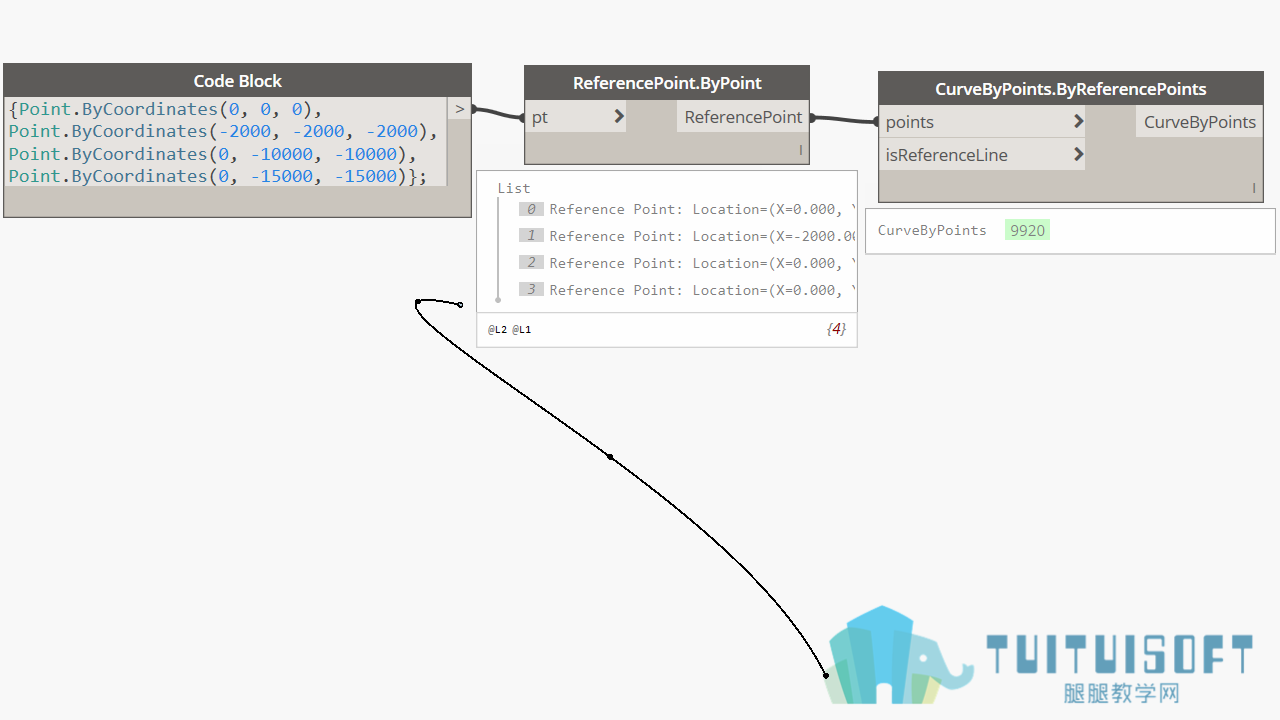Click the @L2 list level label
Viewport: 1280px width, 720px height.
(497, 329)
